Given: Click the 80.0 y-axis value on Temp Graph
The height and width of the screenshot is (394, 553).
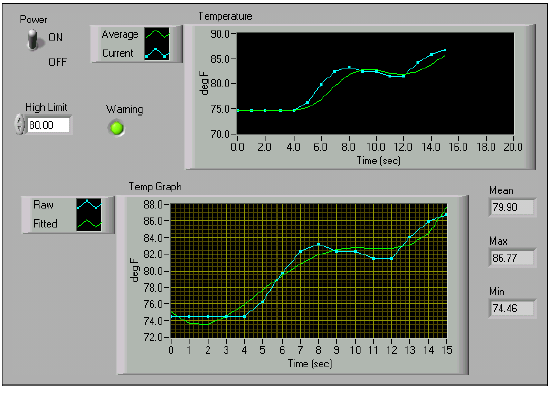Looking at the screenshot, I should (x=152, y=271).
